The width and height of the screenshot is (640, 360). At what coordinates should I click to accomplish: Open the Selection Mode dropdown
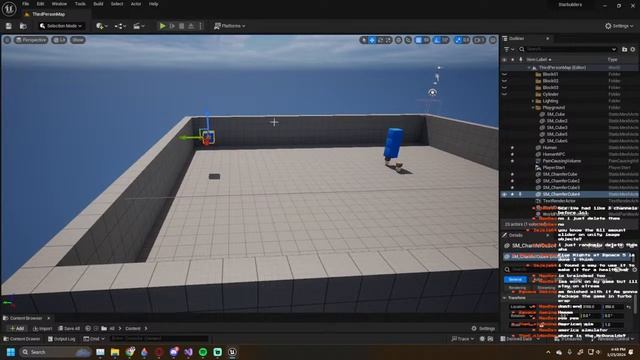[x=61, y=26]
